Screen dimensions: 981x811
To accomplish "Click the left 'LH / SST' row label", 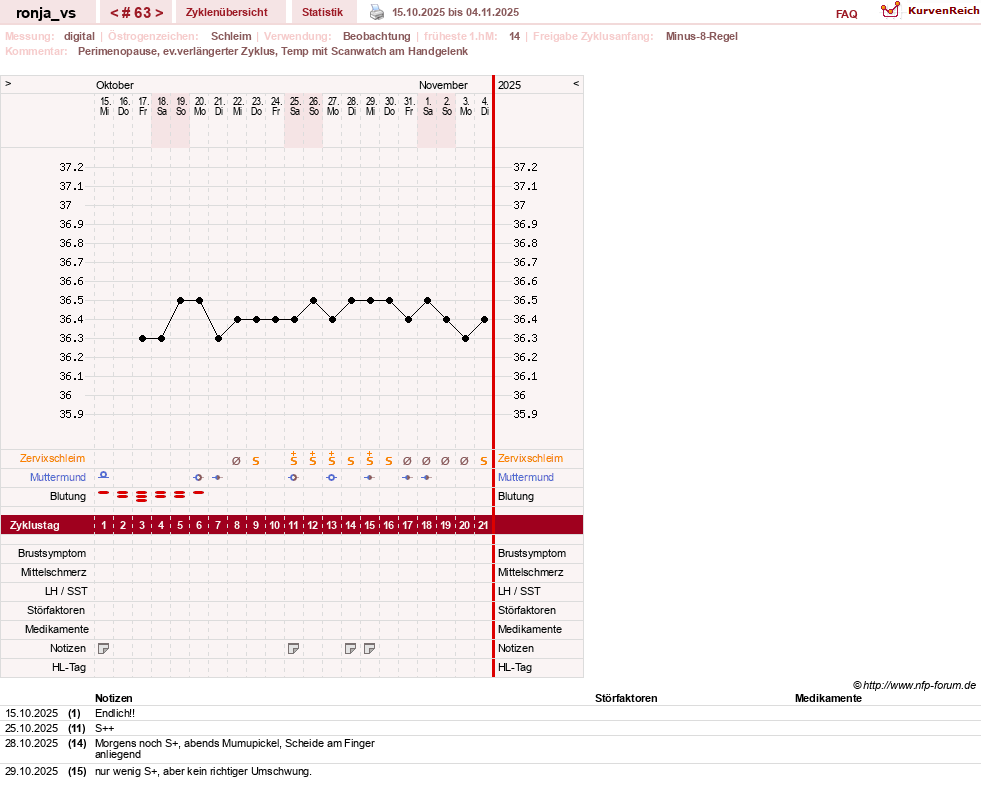I will pyautogui.click(x=66, y=591).
